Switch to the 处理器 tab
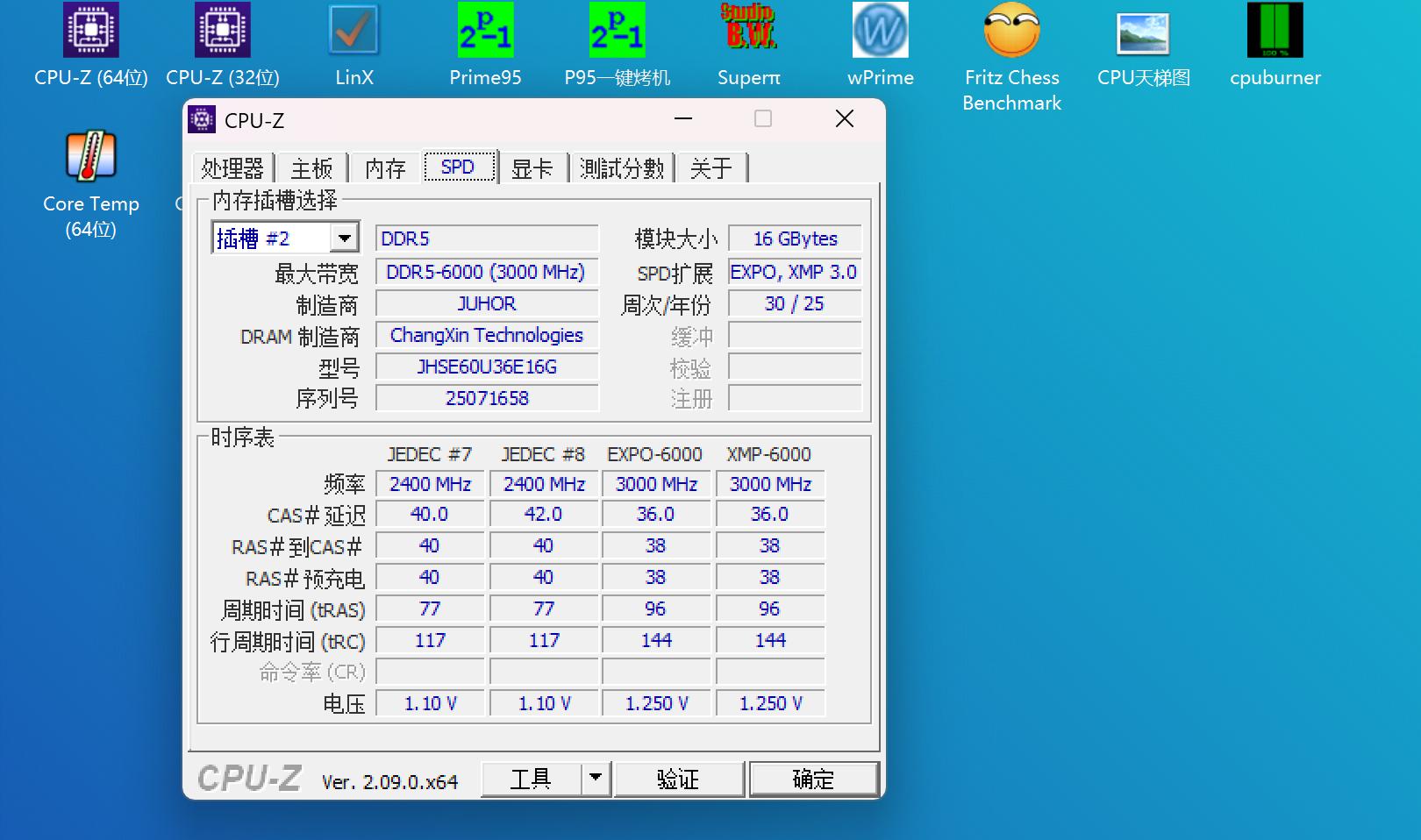The width and height of the screenshot is (1421, 840). pyautogui.click(x=232, y=167)
